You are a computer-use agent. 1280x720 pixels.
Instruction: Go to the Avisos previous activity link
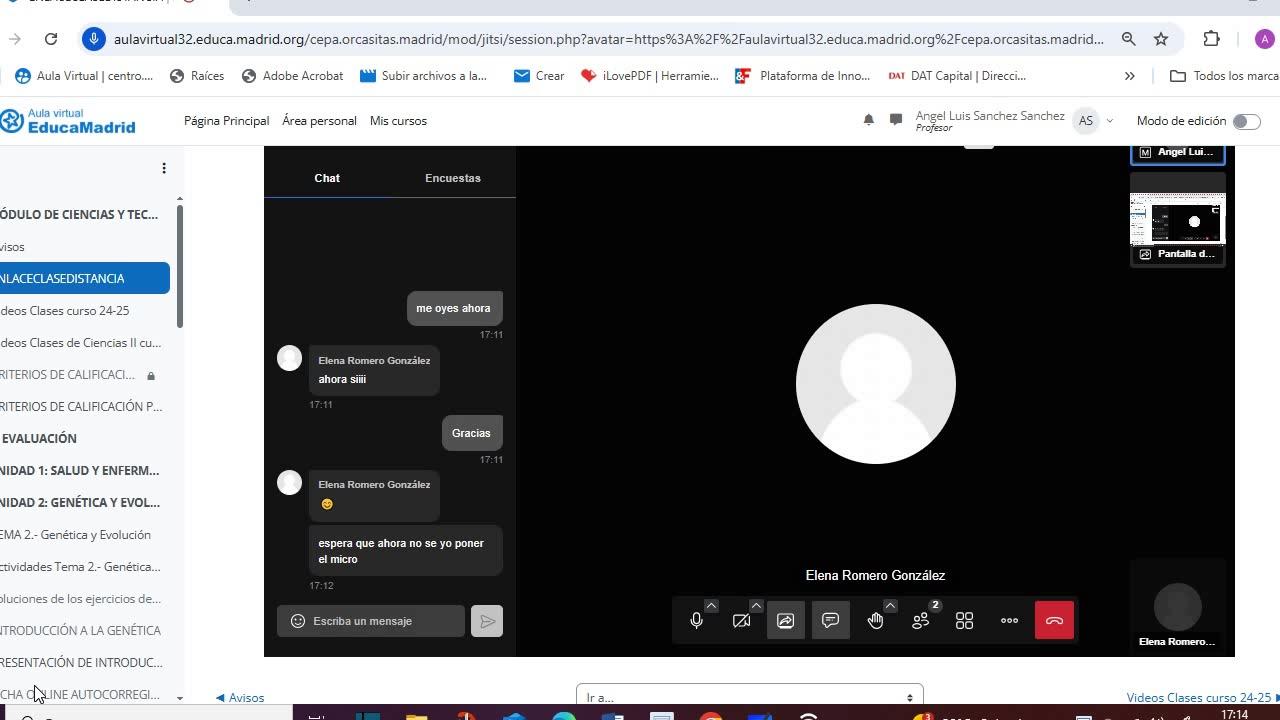pyautogui.click(x=240, y=698)
